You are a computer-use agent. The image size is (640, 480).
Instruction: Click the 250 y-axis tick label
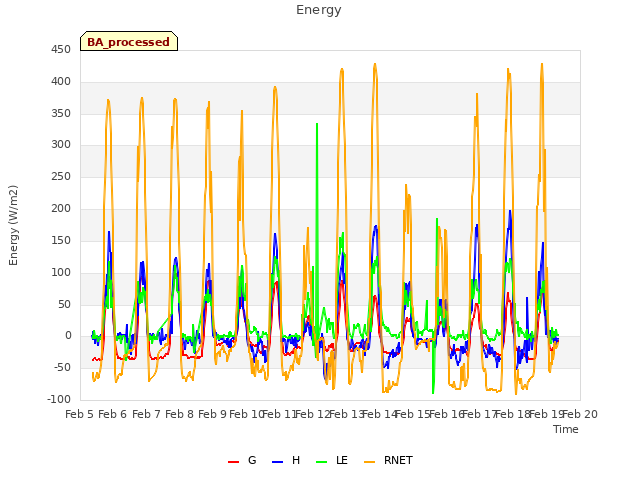click(61, 176)
